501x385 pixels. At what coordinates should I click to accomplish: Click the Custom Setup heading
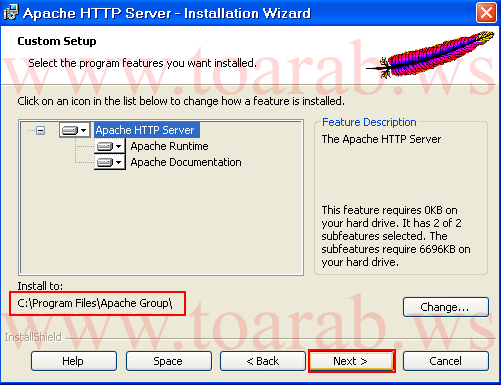(57, 41)
